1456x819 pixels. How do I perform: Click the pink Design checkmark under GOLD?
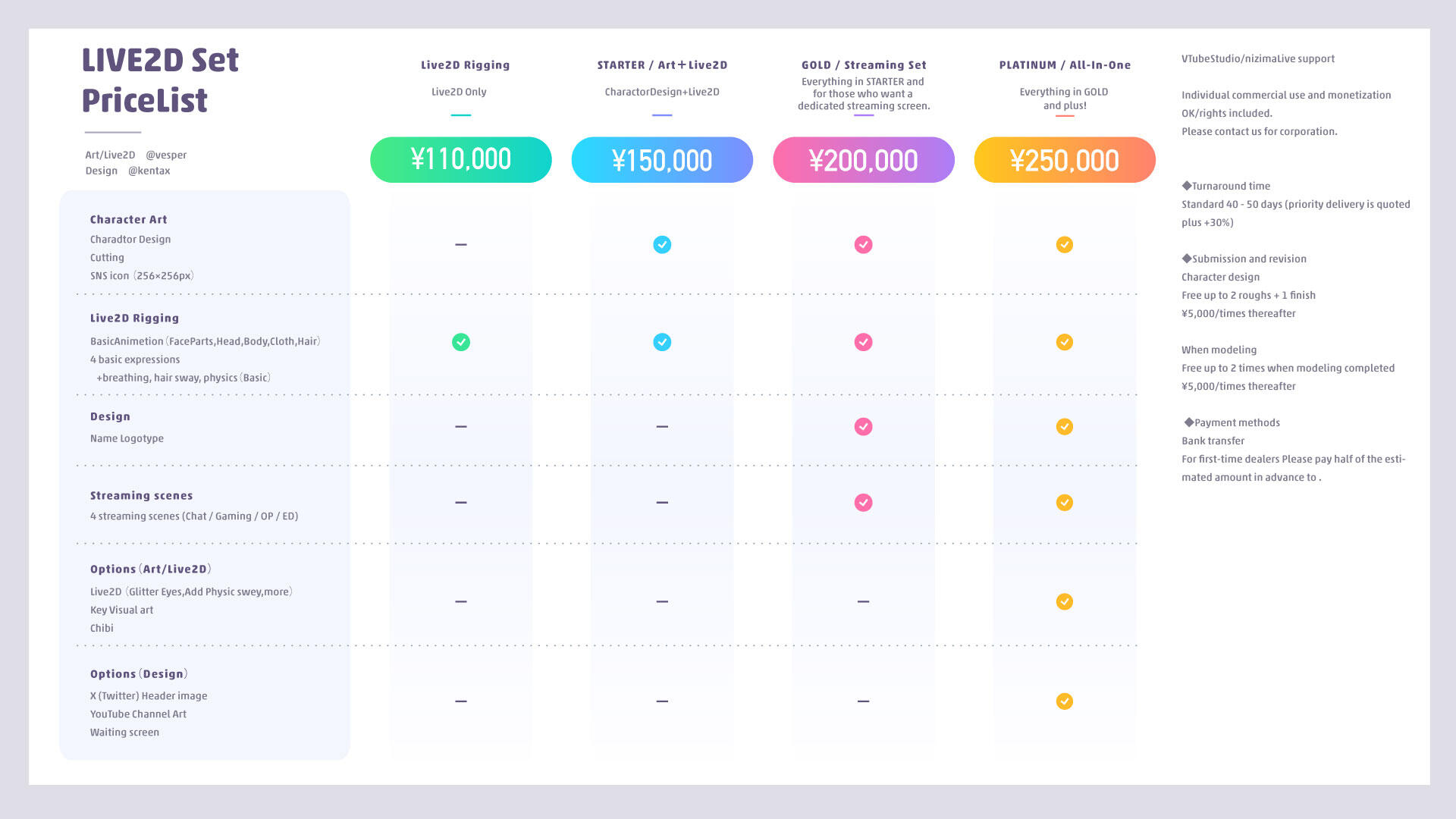click(x=863, y=426)
